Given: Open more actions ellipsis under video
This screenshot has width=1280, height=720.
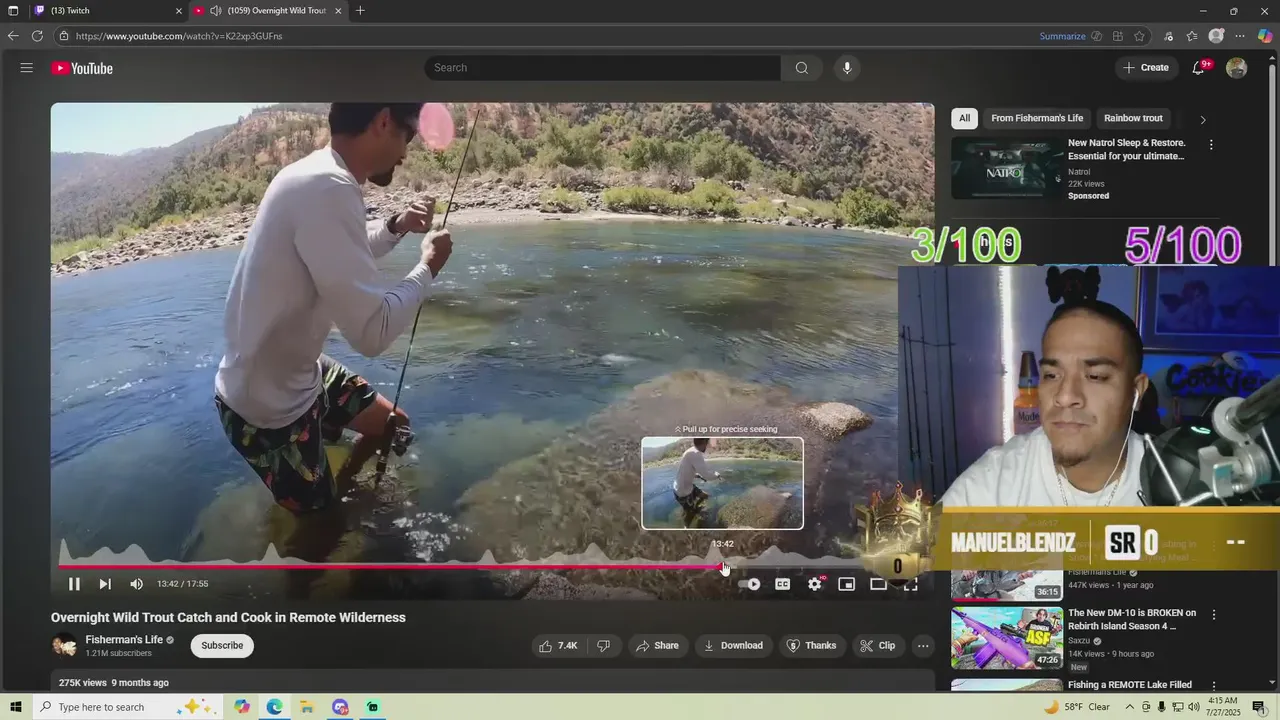Looking at the screenshot, I should tap(923, 646).
